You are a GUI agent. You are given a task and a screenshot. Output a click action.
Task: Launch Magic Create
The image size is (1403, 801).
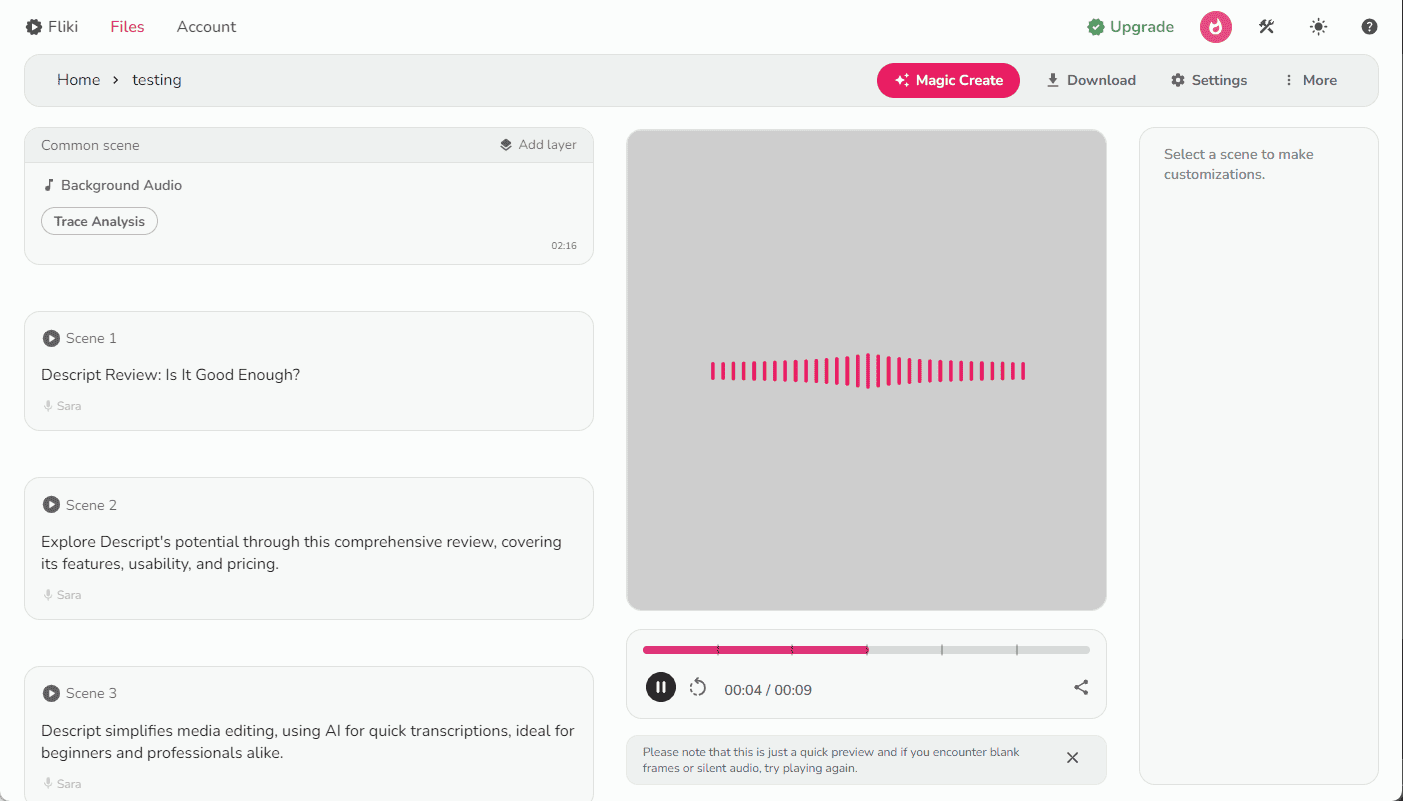(x=948, y=80)
